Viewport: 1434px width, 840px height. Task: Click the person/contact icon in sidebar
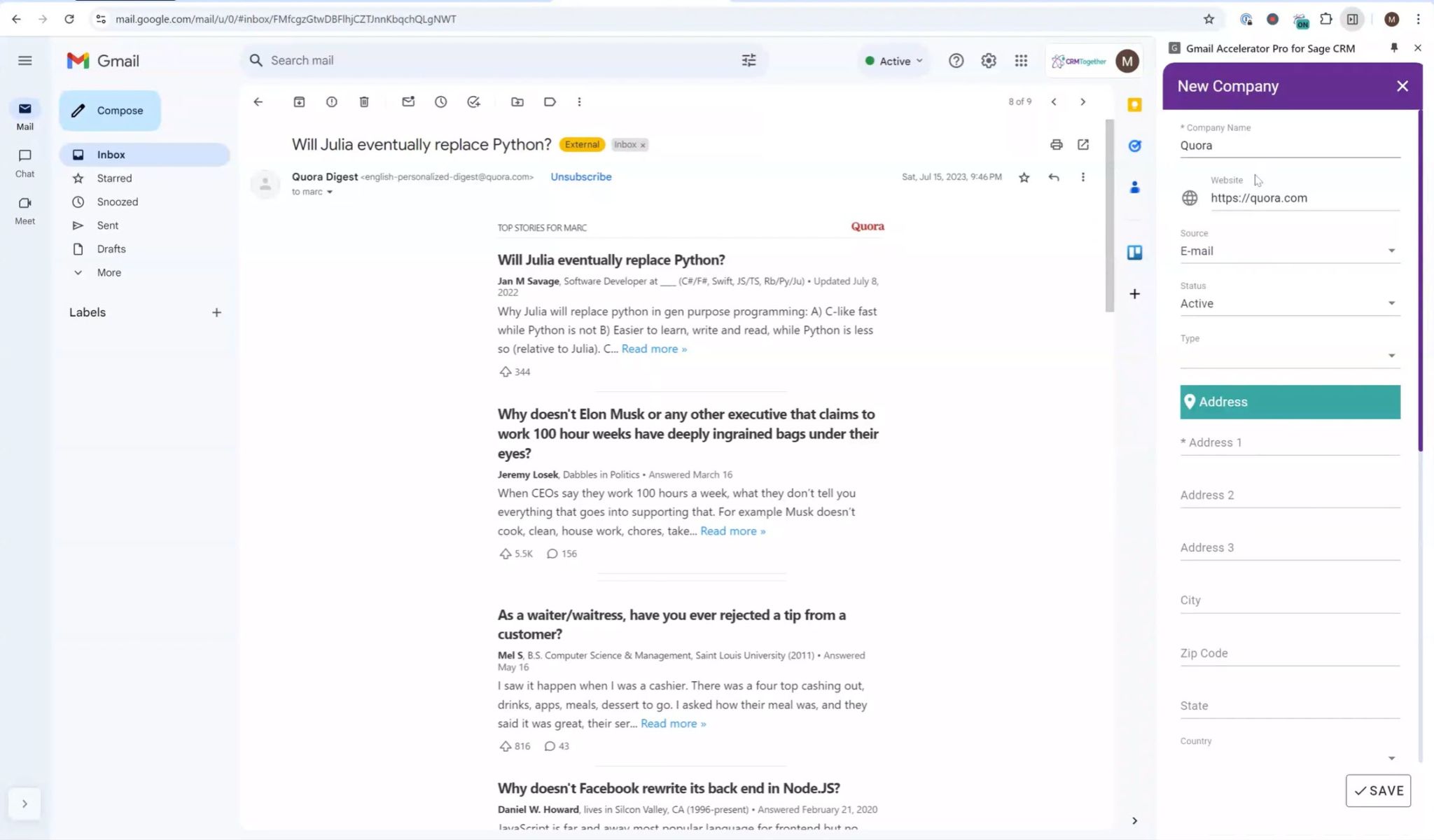[x=1134, y=188]
